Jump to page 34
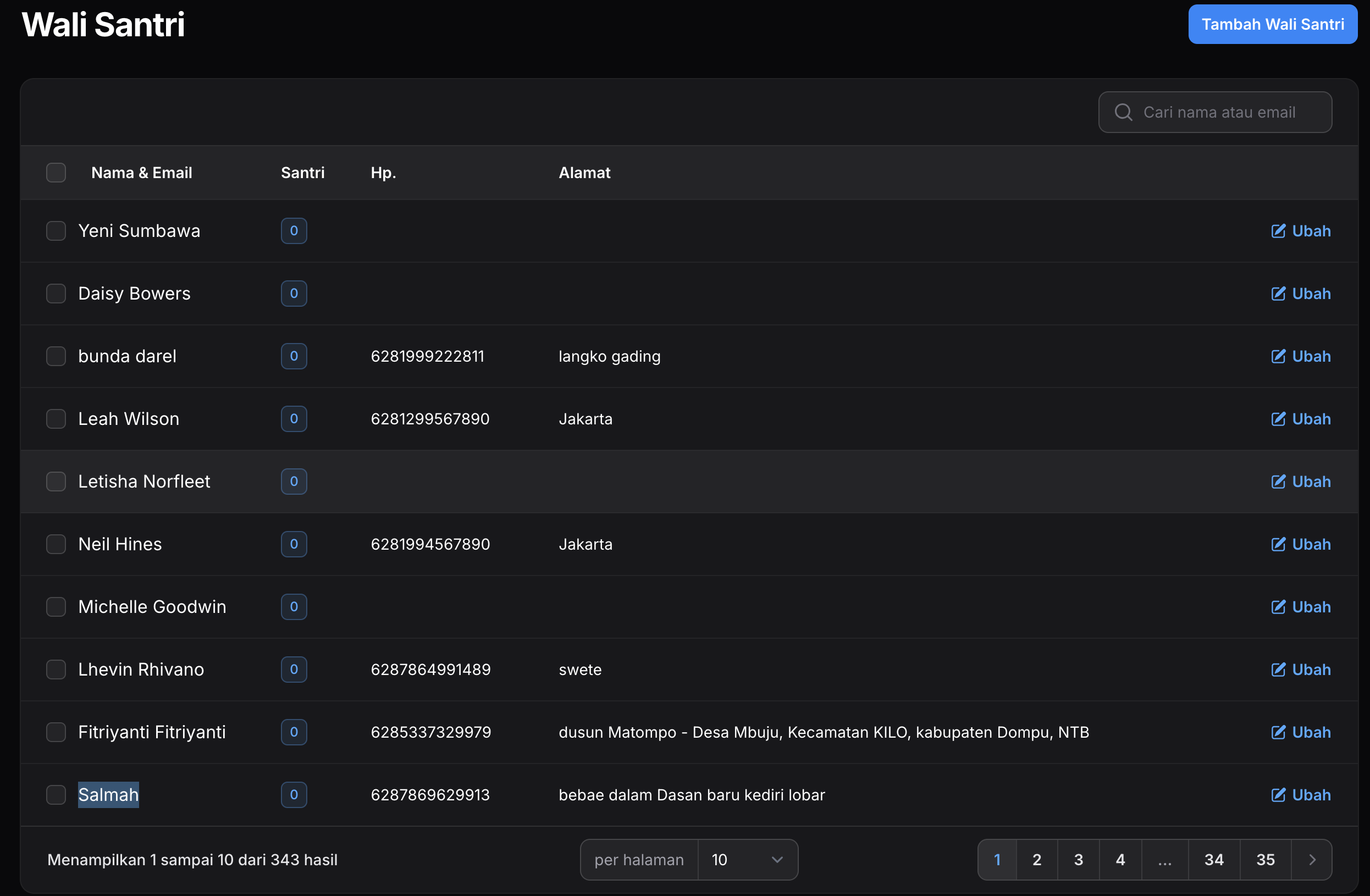This screenshot has width=1370, height=896. pos(1214,859)
